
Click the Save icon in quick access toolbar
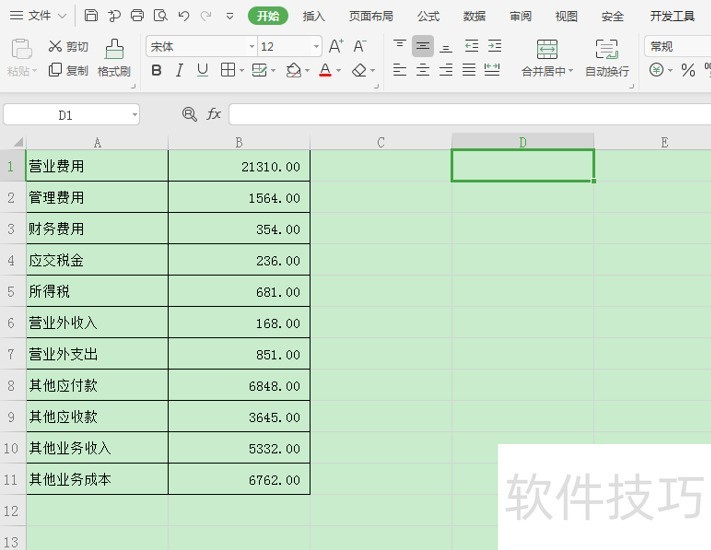coord(91,16)
